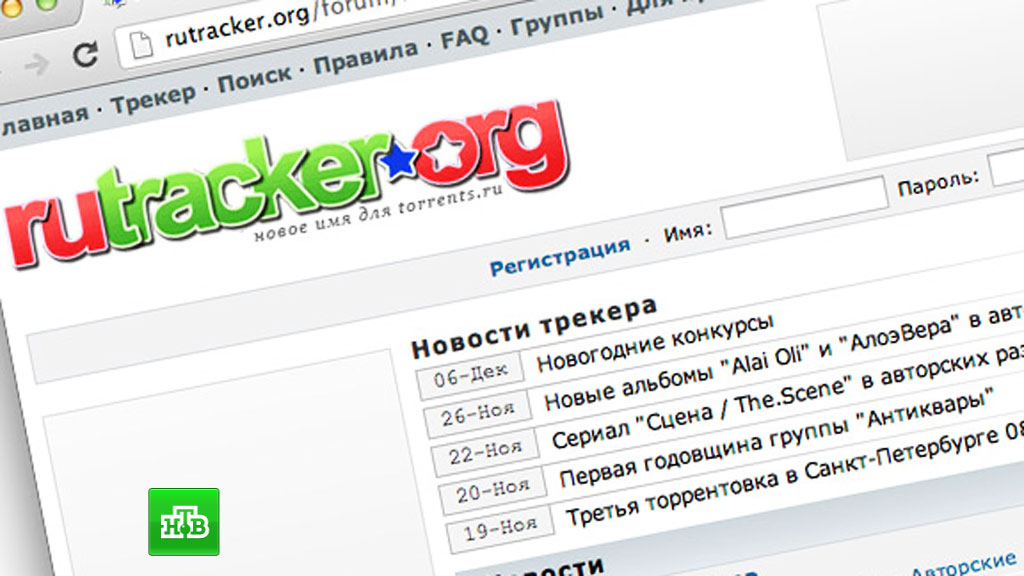This screenshot has width=1024, height=576.
Task: Click the yellow minimize window button
Action: tap(10, 7)
